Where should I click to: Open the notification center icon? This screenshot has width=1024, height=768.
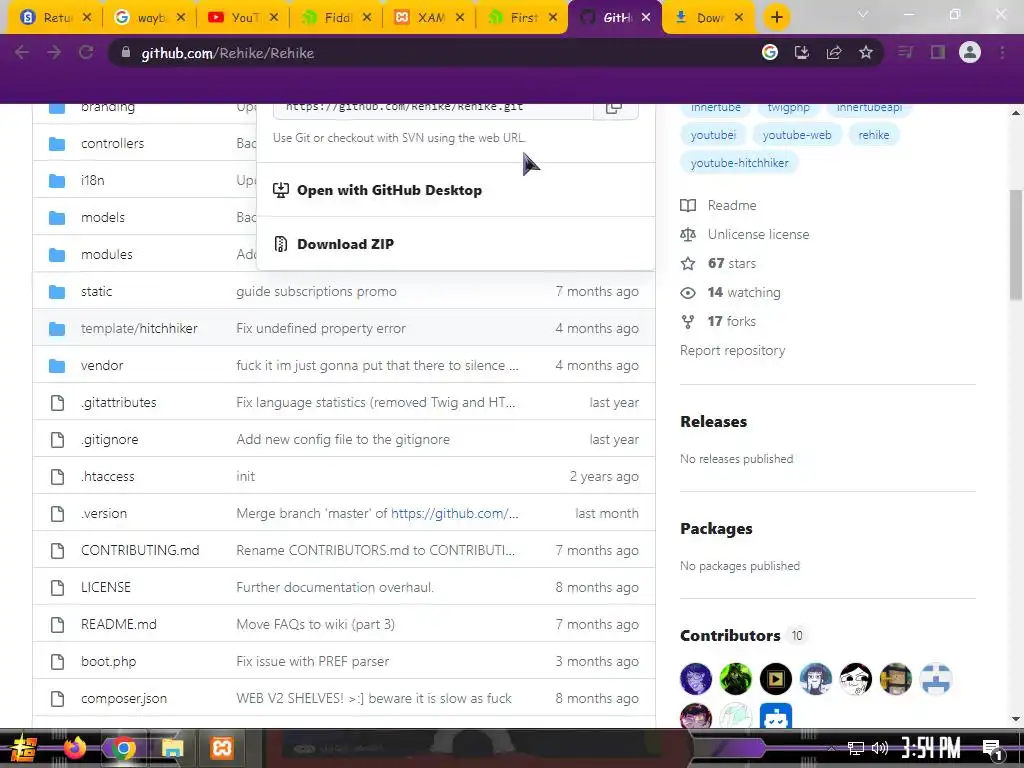click(992, 750)
